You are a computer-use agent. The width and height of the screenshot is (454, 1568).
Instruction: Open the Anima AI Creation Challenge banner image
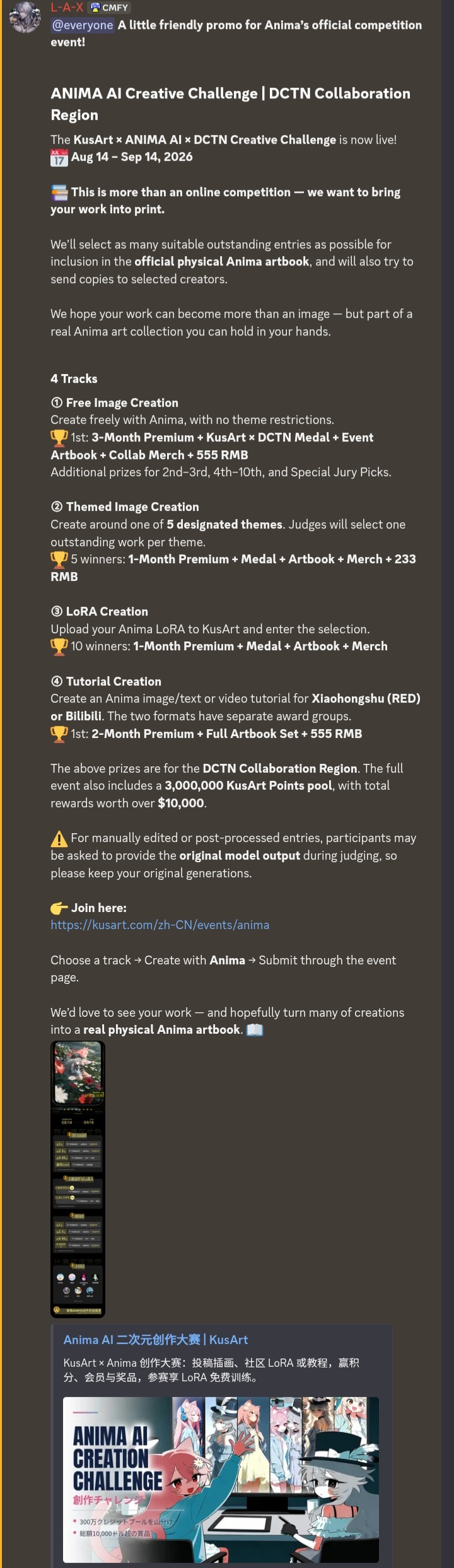221,1479
